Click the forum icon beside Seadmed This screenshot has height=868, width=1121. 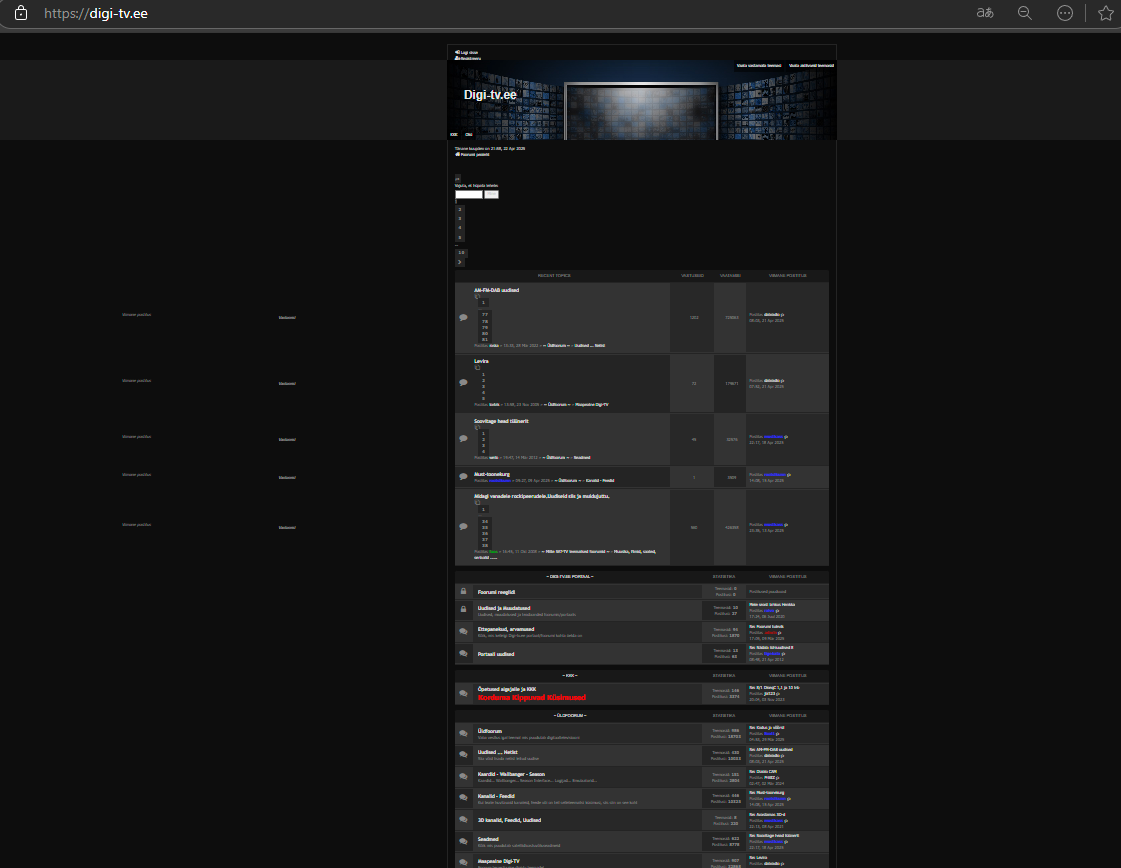pyautogui.click(x=463, y=842)
